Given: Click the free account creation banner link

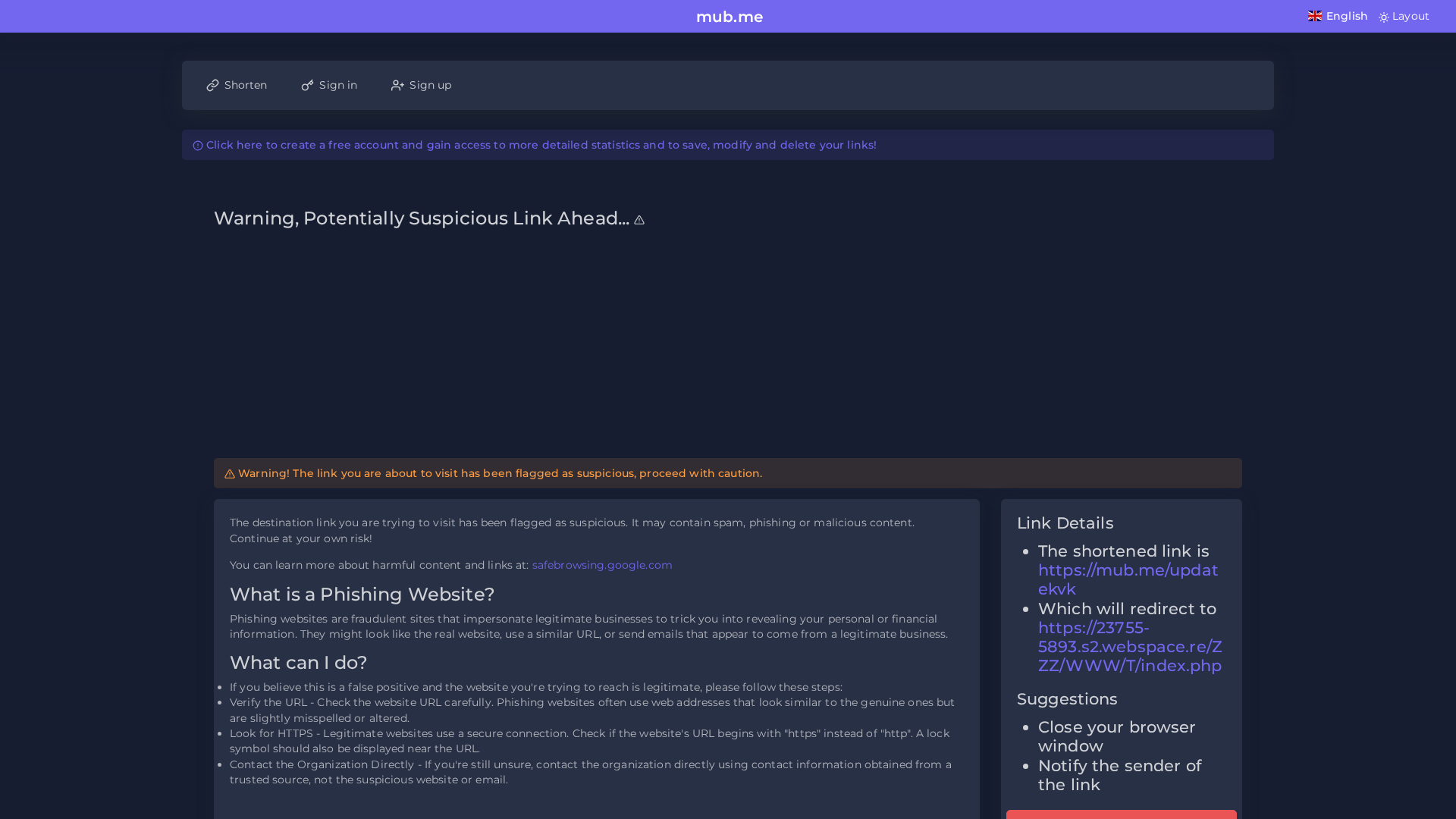Looking at the screenshot, I should (x=541, y=145).
